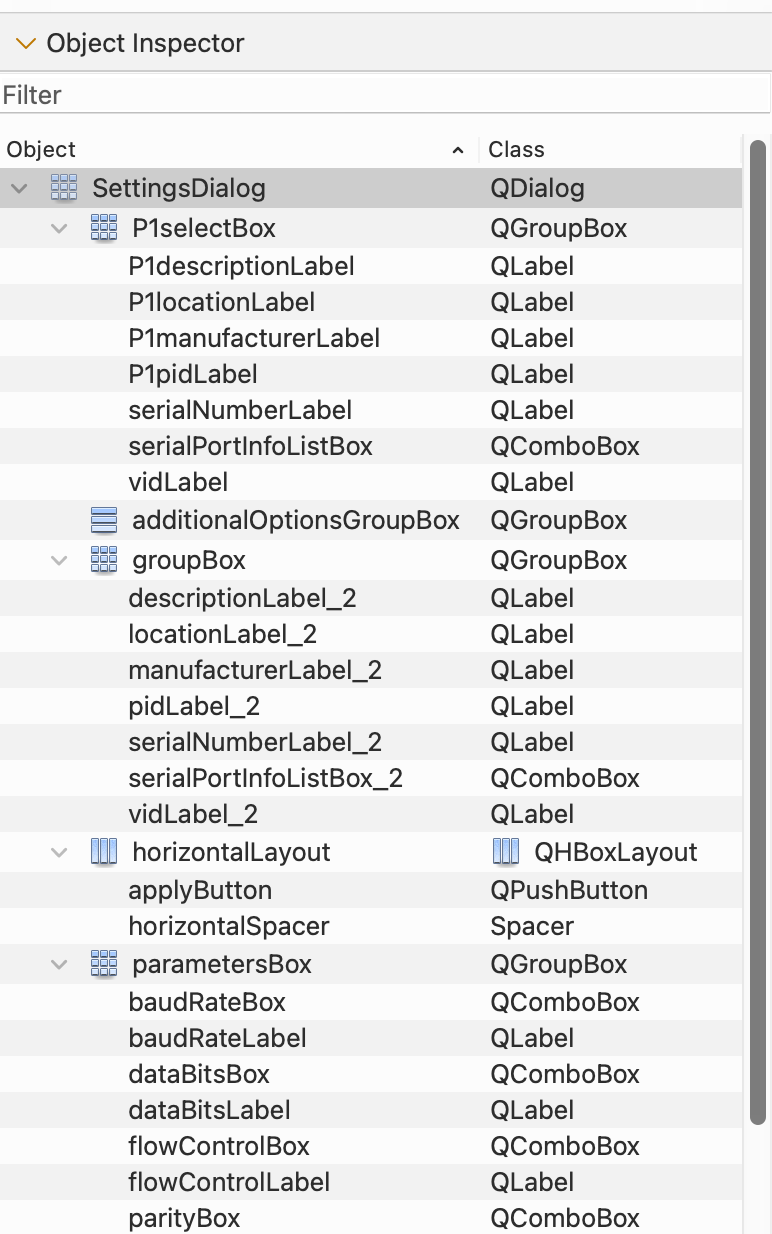Image resolution: width=772 pixels, height=1234 pixels.
Task: Collapse the horizontalLayout node
Action: 58,851
